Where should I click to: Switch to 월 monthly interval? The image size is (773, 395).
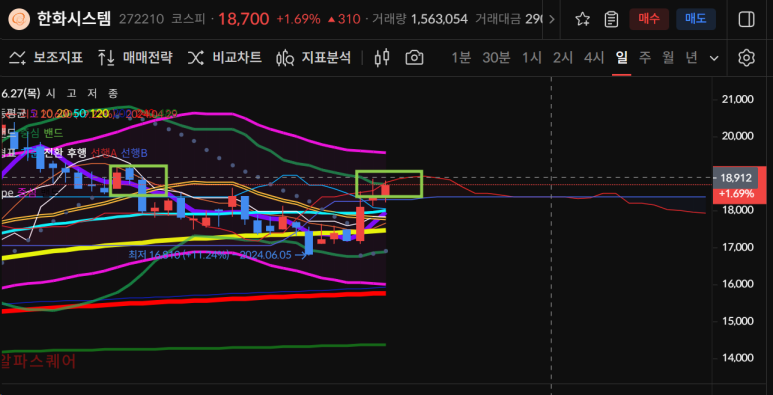668,58
